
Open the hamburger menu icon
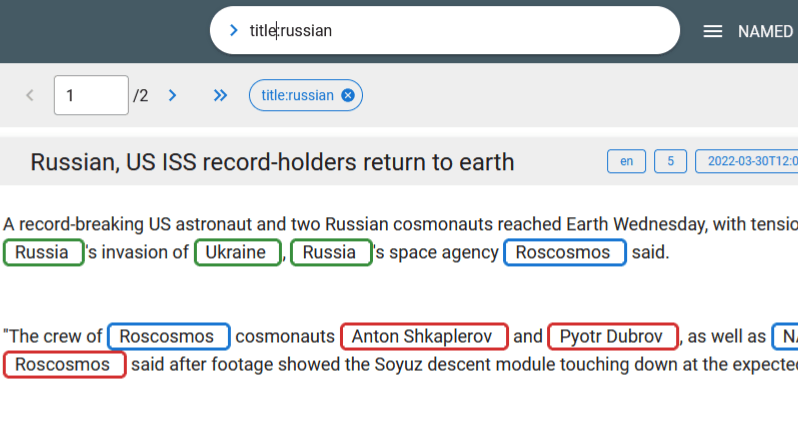click(x=713, y=31)
